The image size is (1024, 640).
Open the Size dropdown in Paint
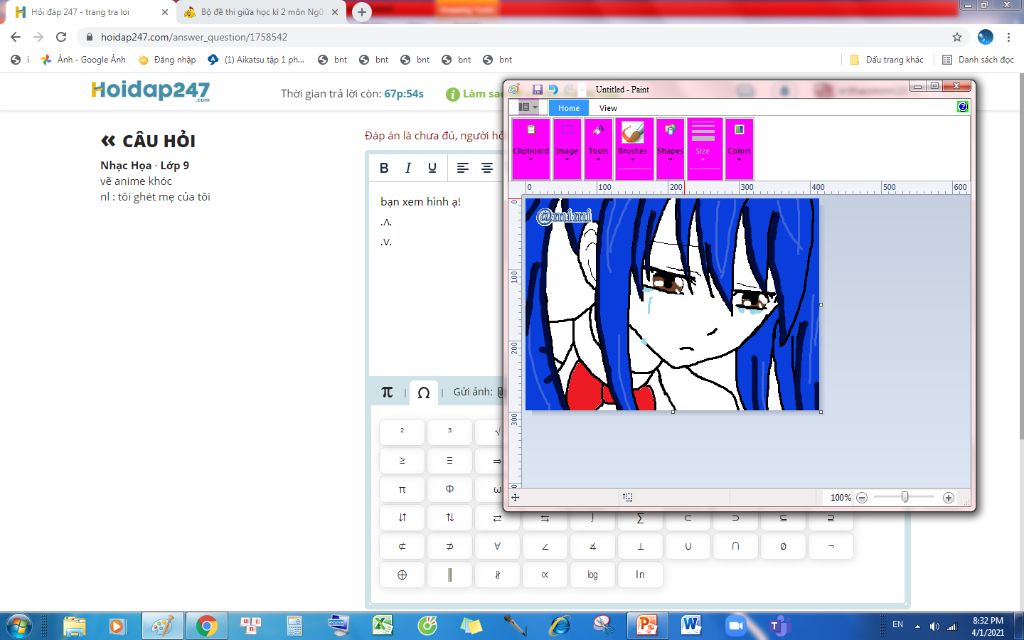703,149
